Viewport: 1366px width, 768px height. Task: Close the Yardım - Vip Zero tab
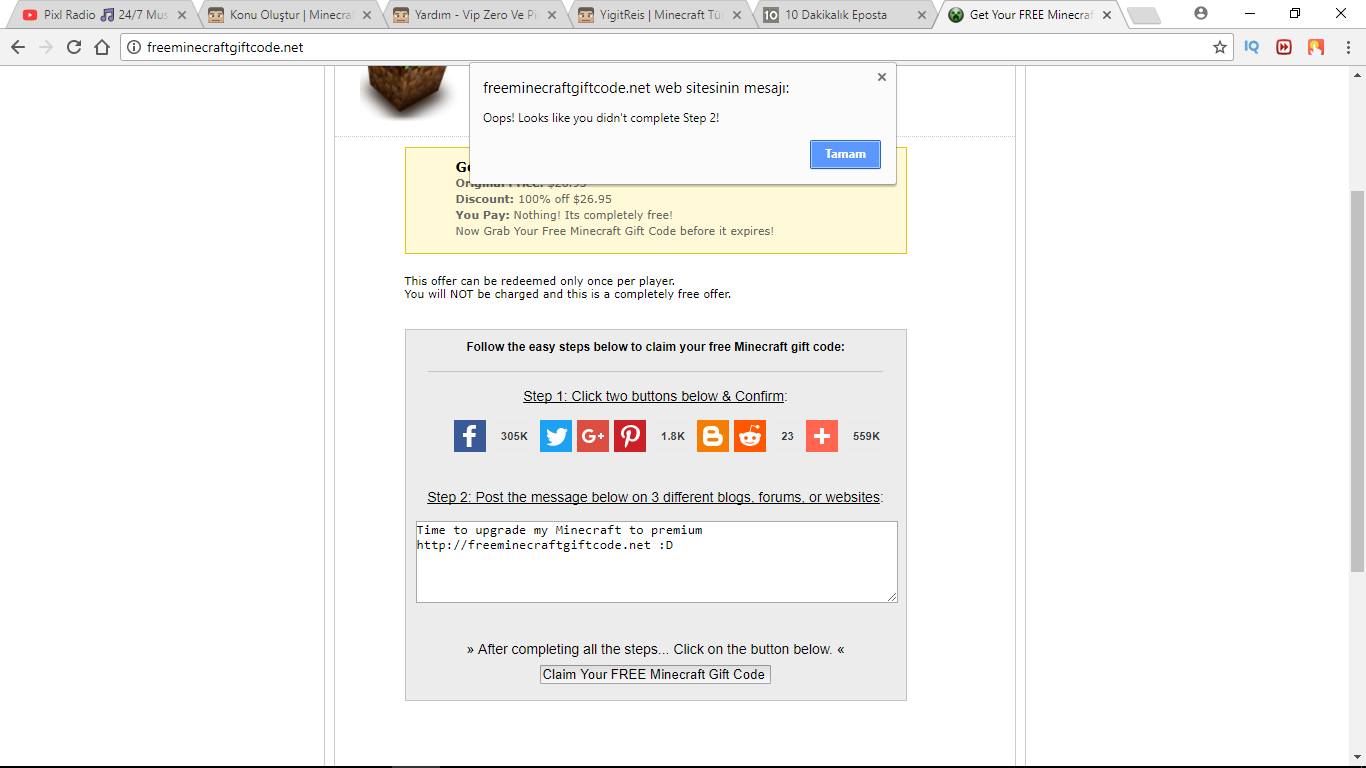(x=552, y=15)
